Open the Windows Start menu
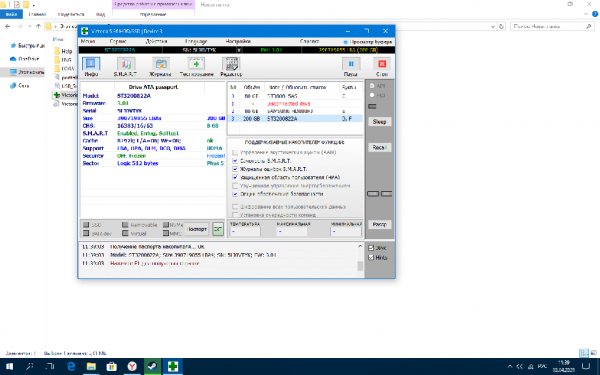This screenshot has width=600, height=375. (x=9, y=367)
